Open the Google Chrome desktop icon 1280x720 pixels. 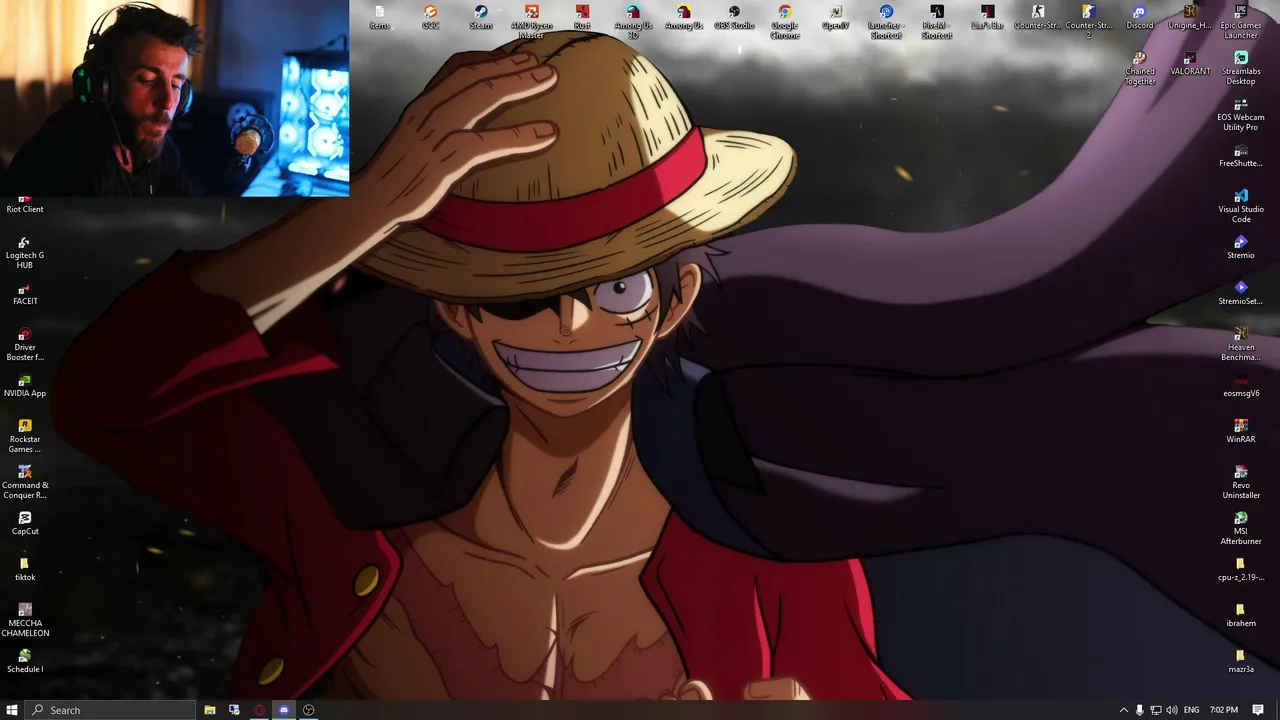coord(785,22)
